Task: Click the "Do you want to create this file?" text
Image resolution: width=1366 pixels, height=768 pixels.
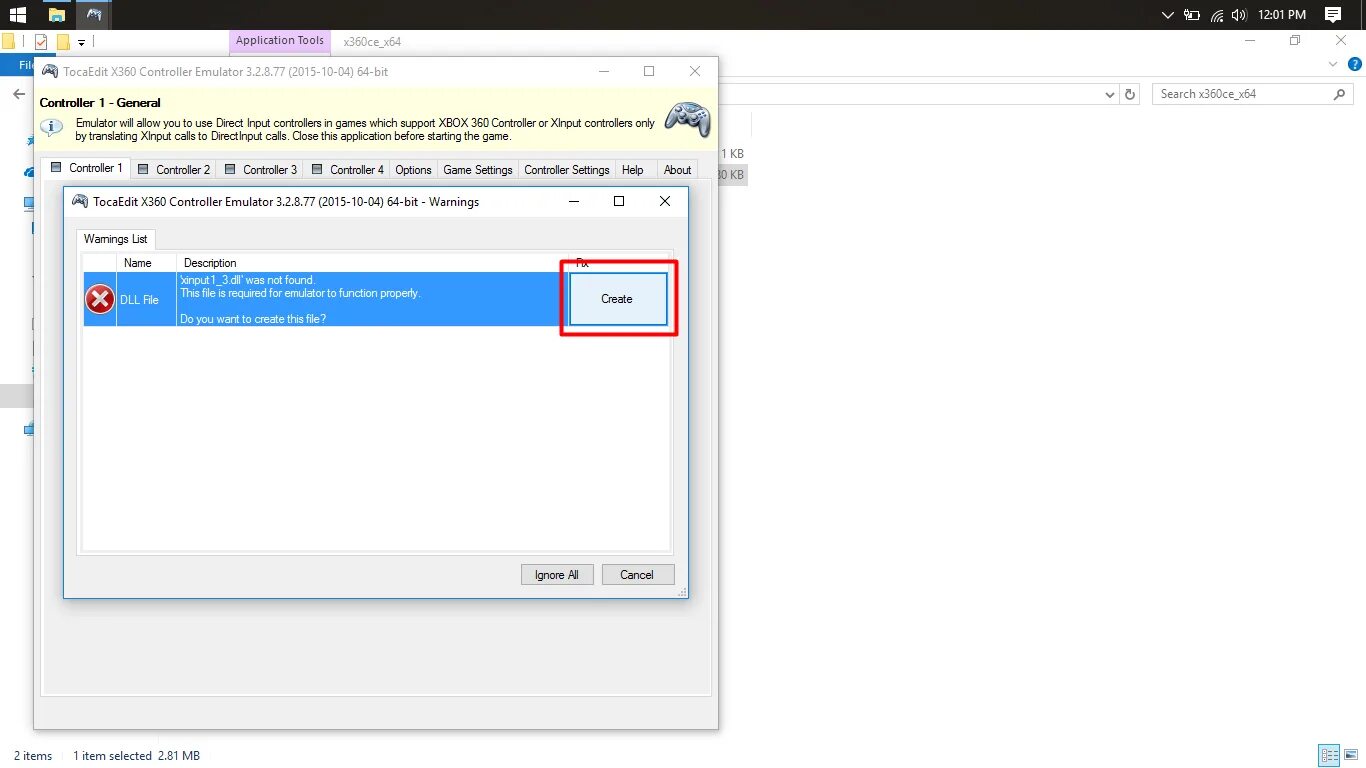Action: click(253, 319)
